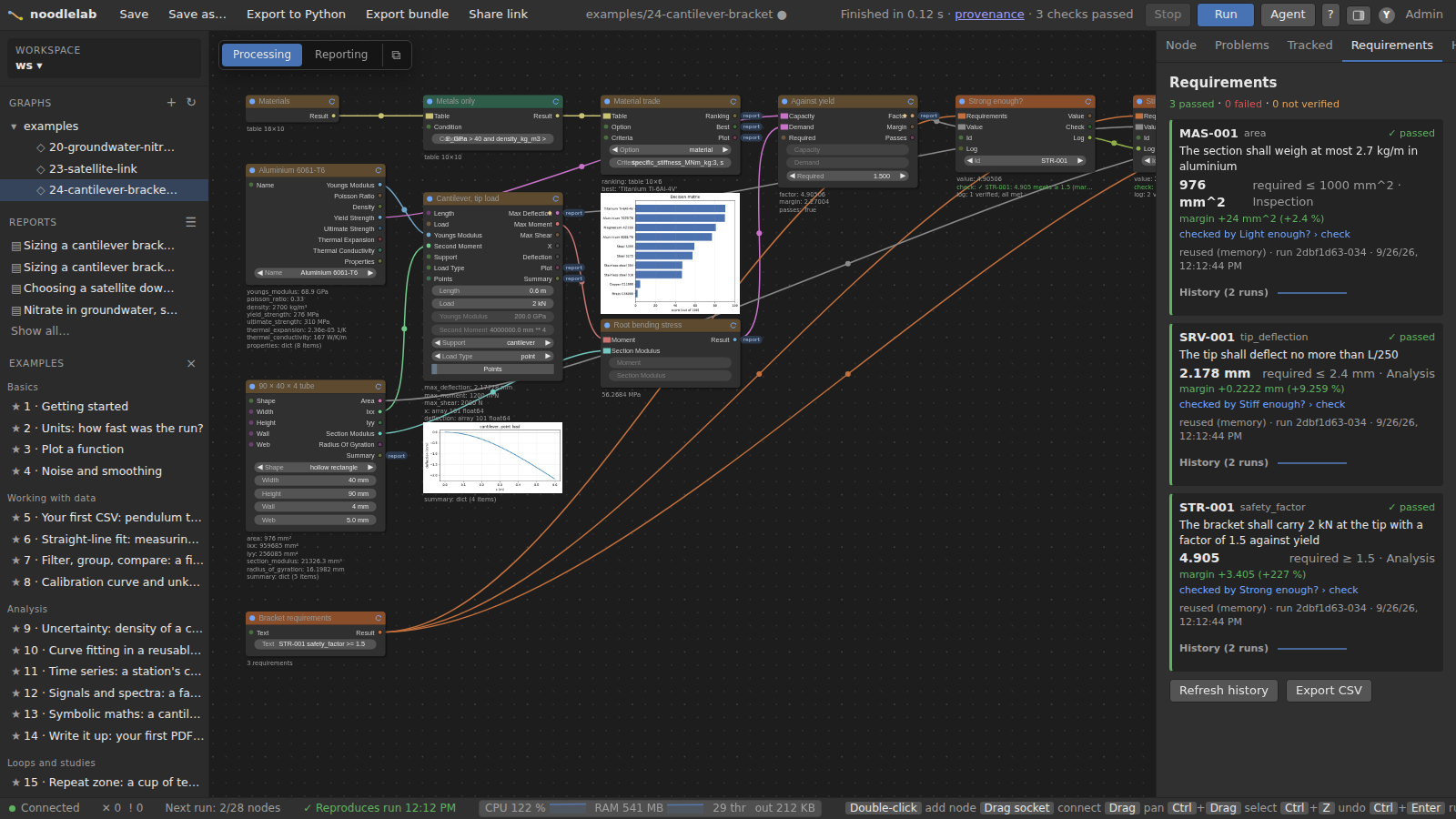The image size is (1456, 819).
Task: Adjust the Width 40 mm slider
Action: (x=315, y=480)
